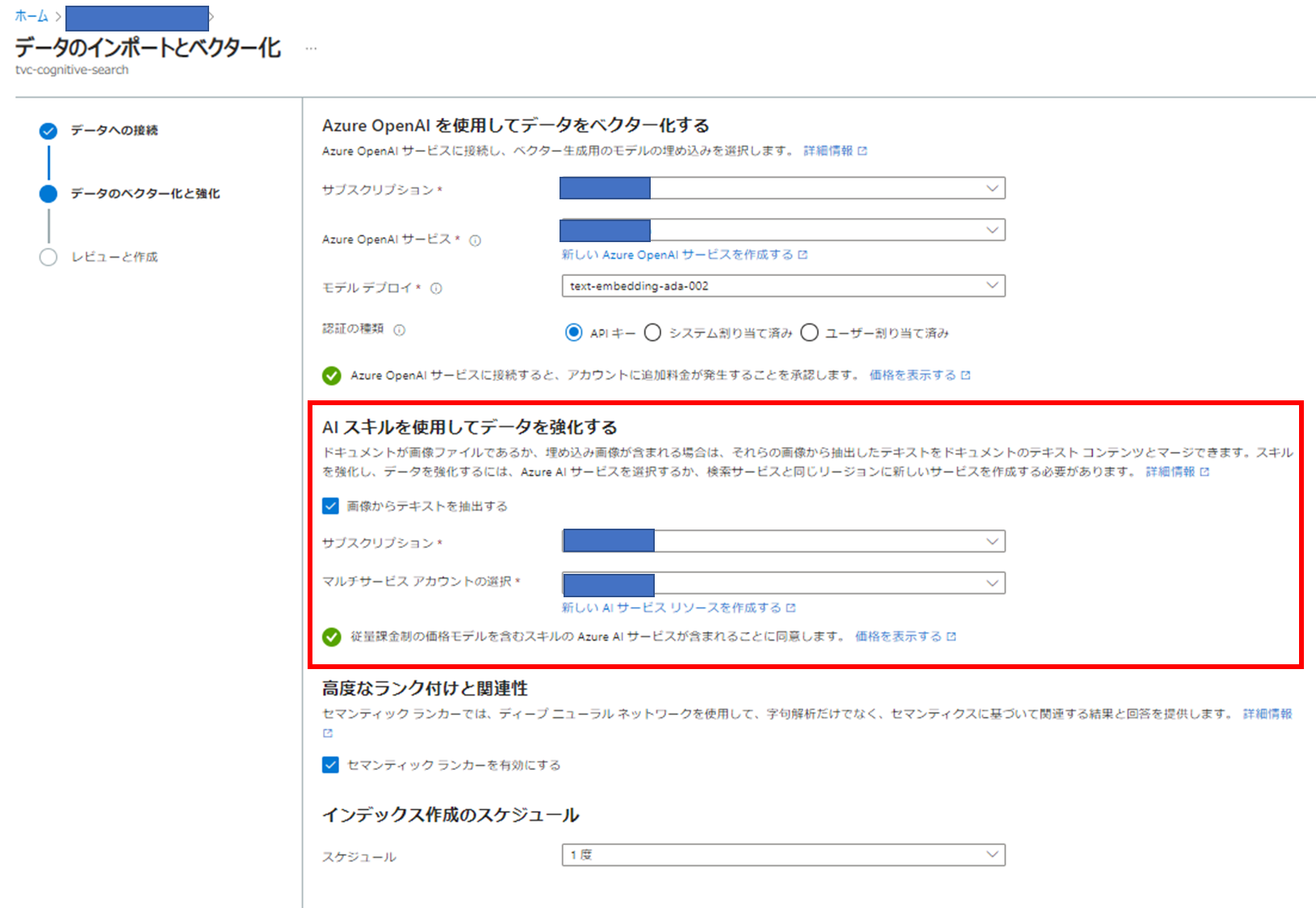The height and width of the screenshot is (908, 1316).
Task: Open スケジュール dropdown showing 1 度
Action: point(783,855)
